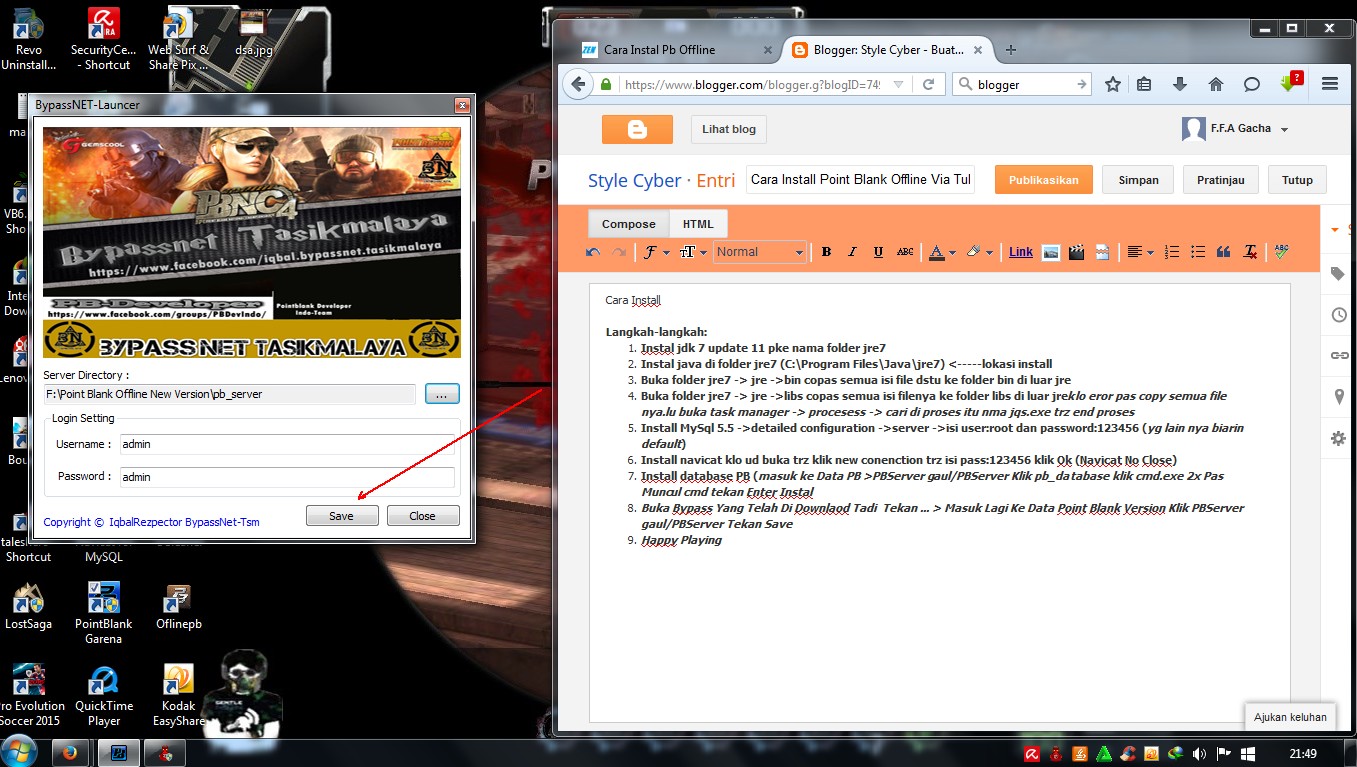Show the URL history dropdown arrow

[898, 85]
